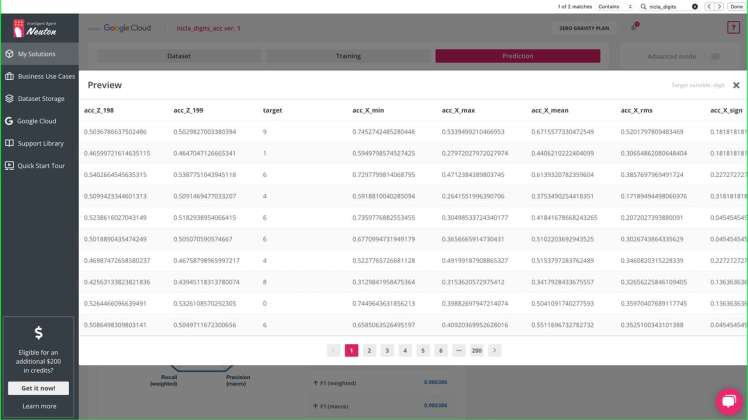Open the Contains match-type dropdown
This screenshot has width=748, height=420.
coord(615,7)
